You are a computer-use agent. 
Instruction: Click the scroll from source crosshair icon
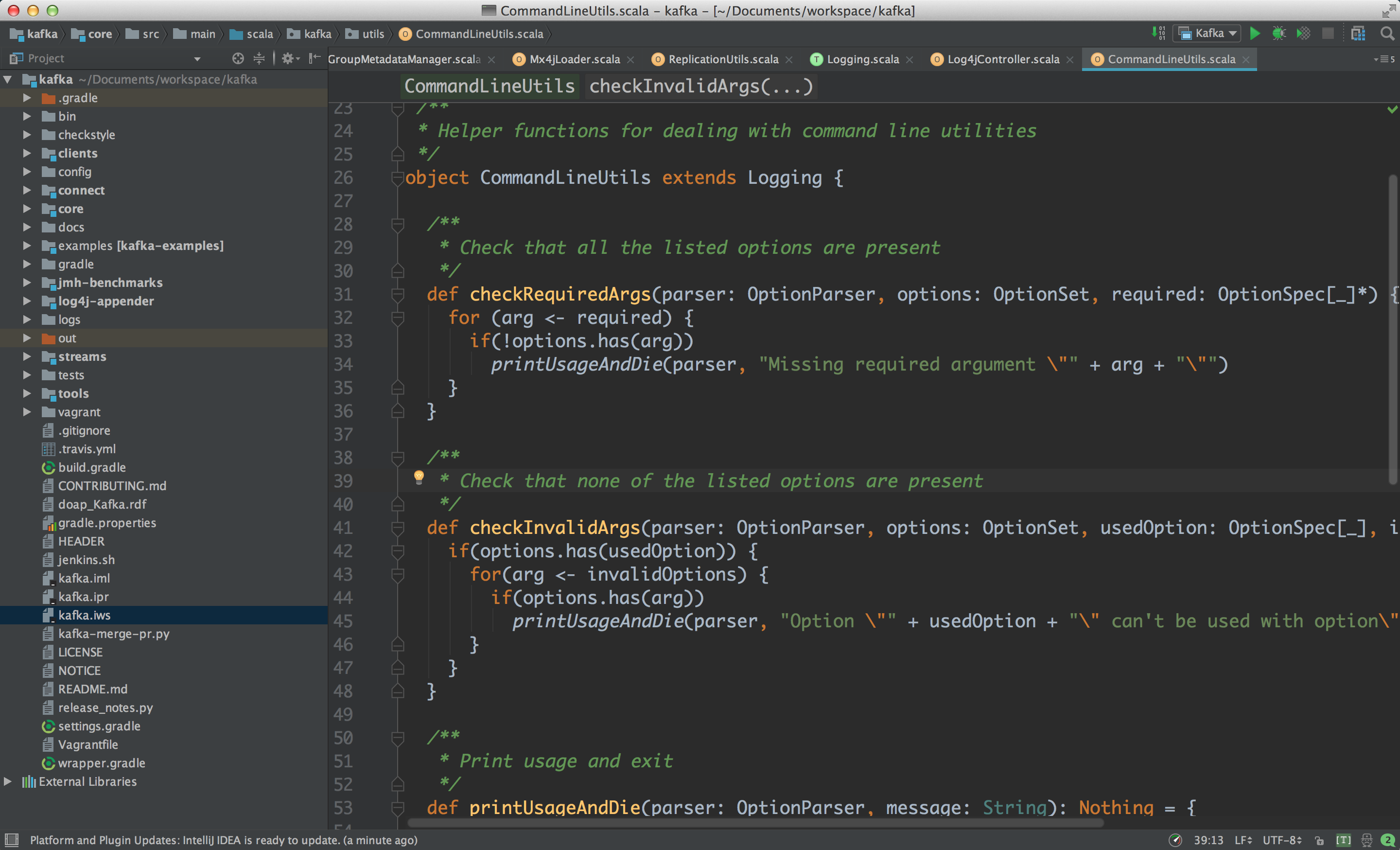238,58
